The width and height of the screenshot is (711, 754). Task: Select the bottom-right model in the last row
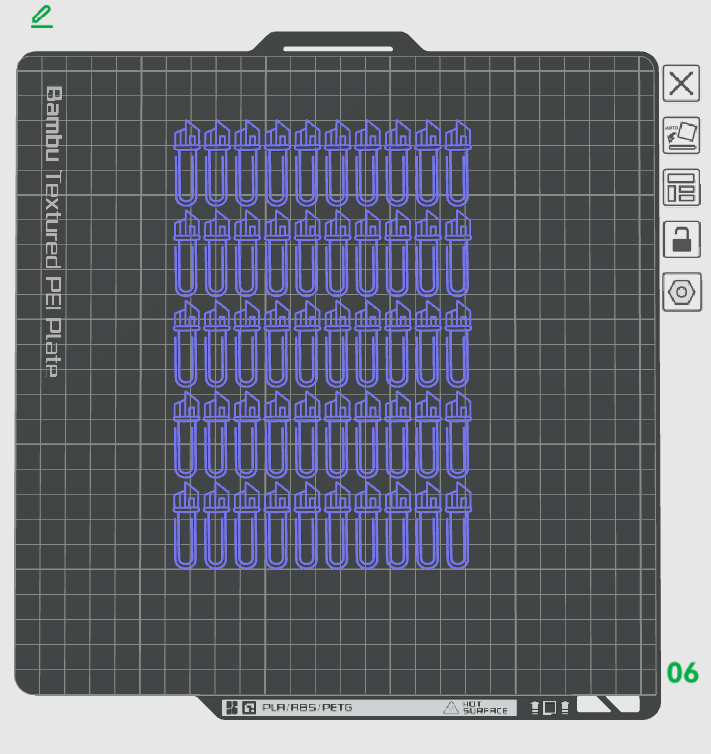click(458, 526)
